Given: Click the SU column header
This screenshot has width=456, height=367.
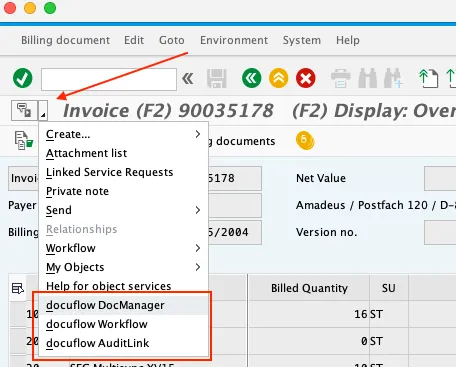Looking at the screenshot, I should 389,288.
